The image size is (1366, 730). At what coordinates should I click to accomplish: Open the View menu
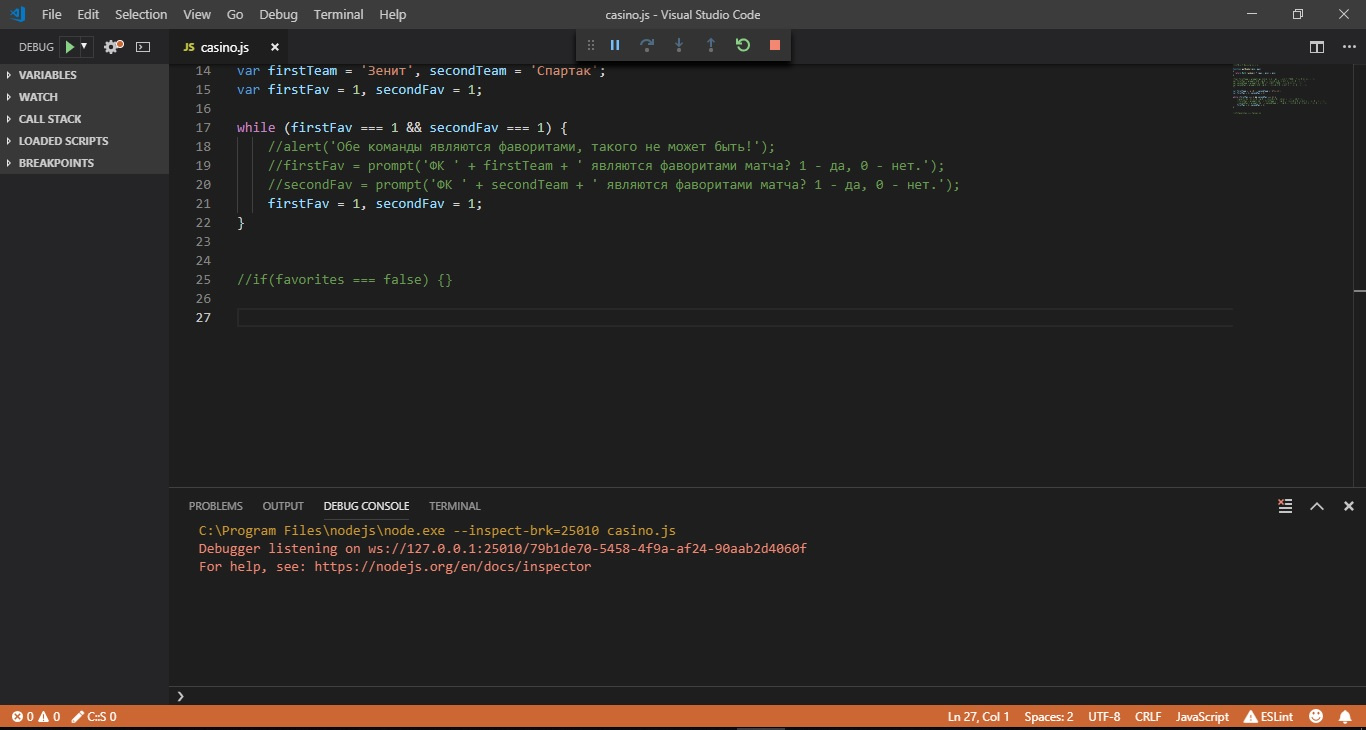click(x=197, y=14)
